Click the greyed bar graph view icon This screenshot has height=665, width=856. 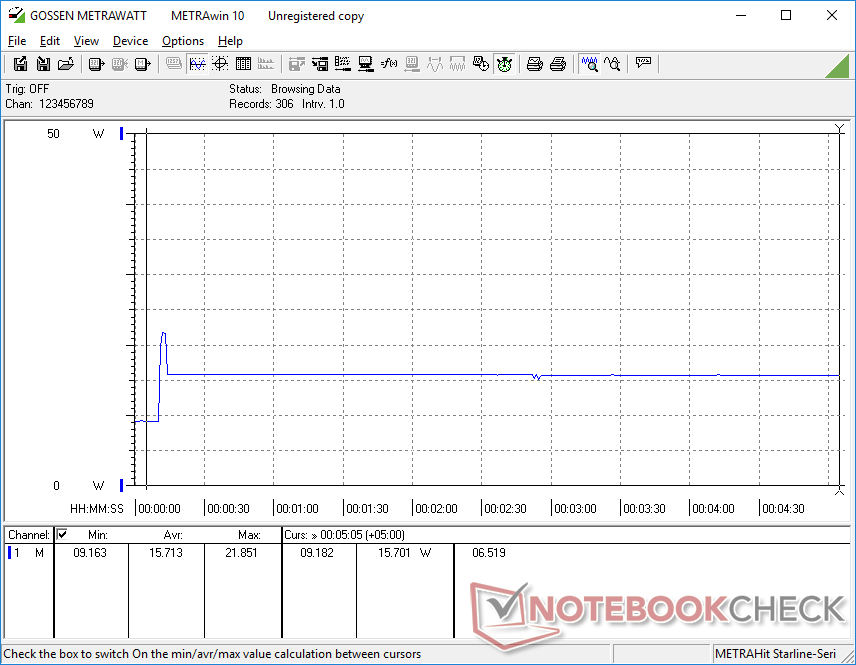pyautogui.click(x=266, y=64)
